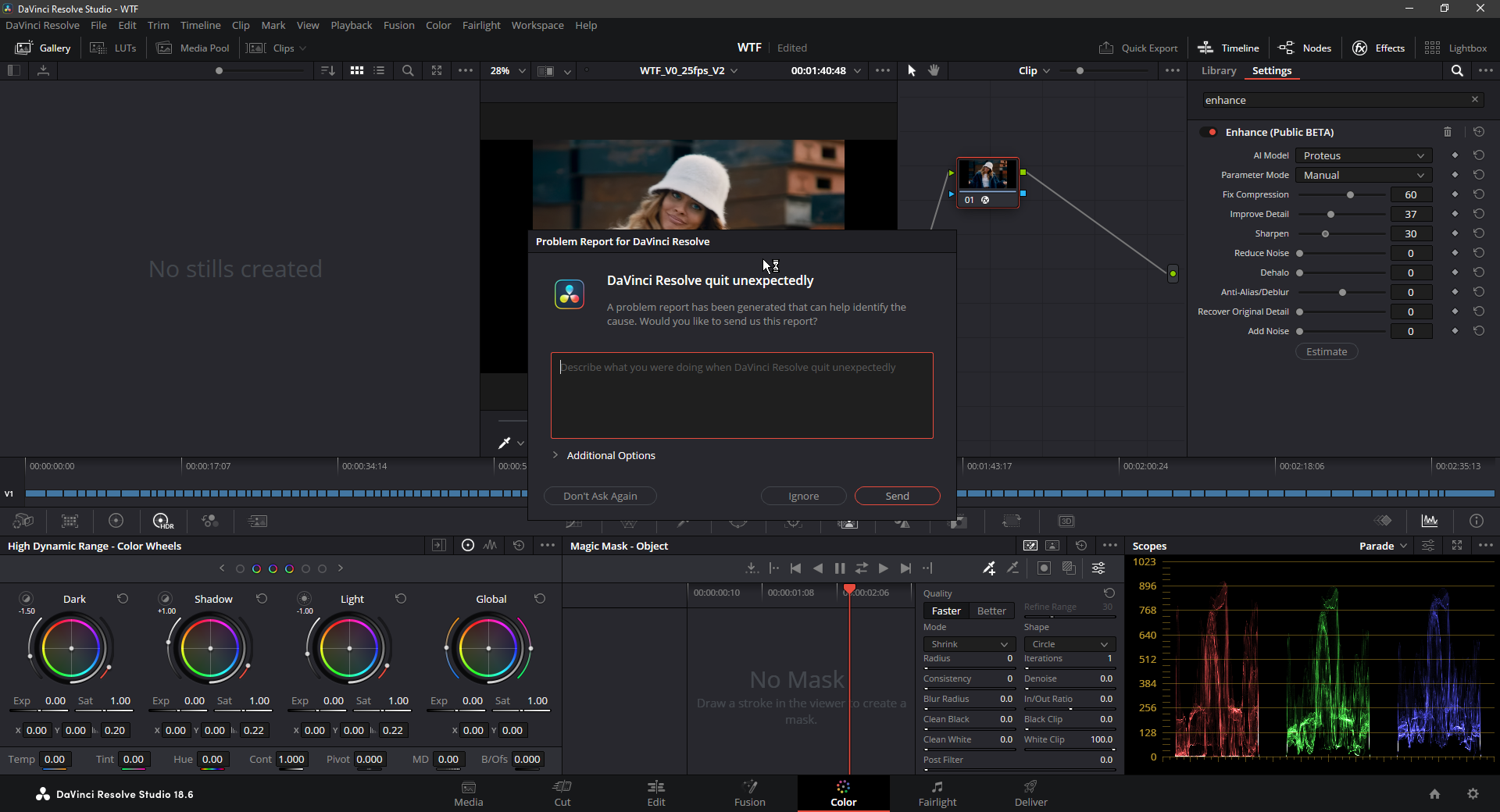Switch to the Library tab

1218,70
